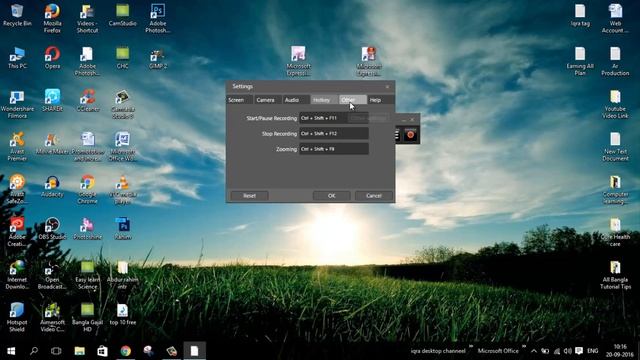The image size is (640, 360).
Task: Select the Google Chrome desktop icon
Action: pos(87,189)
